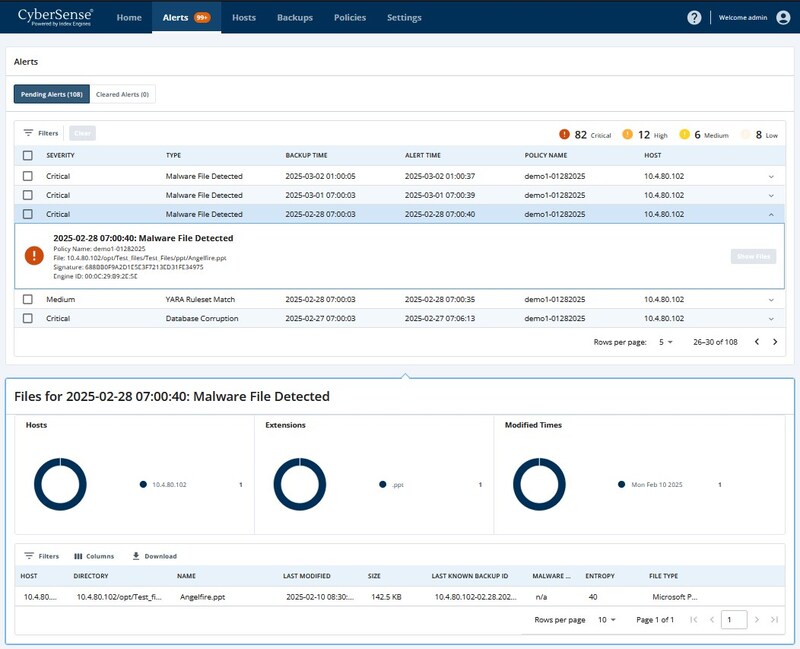800x649 pixels.
Task: Click the 99+ alerts badge
Action: 202,17
